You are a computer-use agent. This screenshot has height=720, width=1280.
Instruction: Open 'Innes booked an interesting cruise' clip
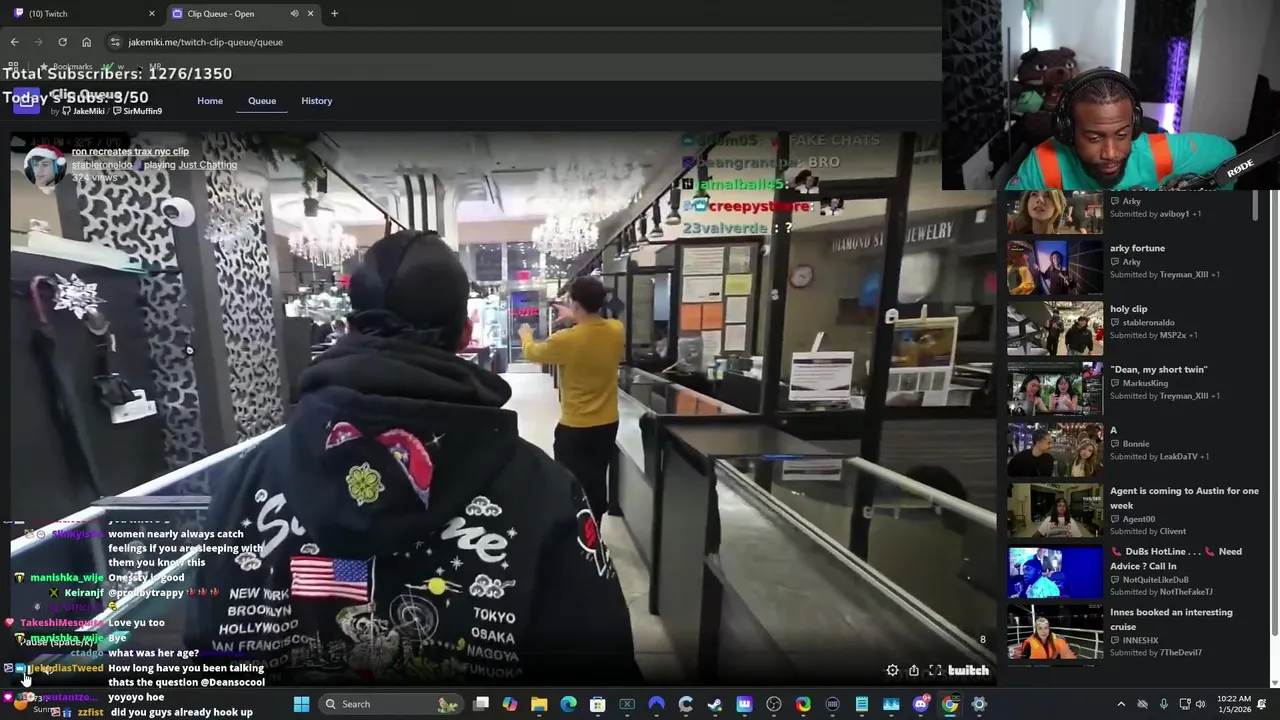(x=1171, y=619)
